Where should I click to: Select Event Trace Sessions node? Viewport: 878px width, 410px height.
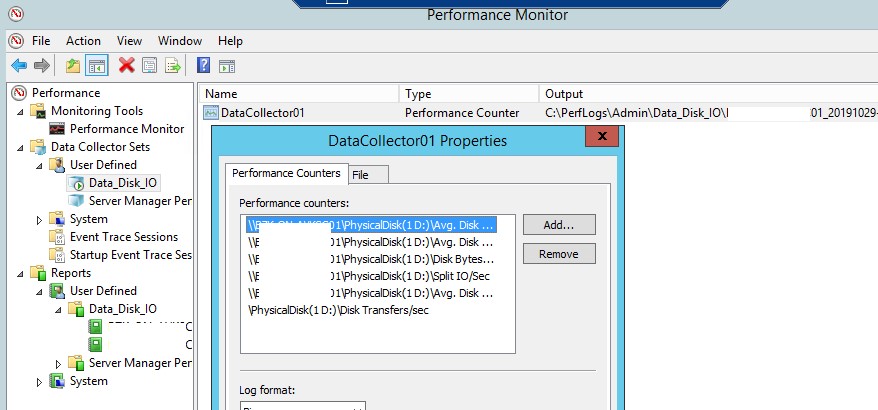[x=124, y=237]
